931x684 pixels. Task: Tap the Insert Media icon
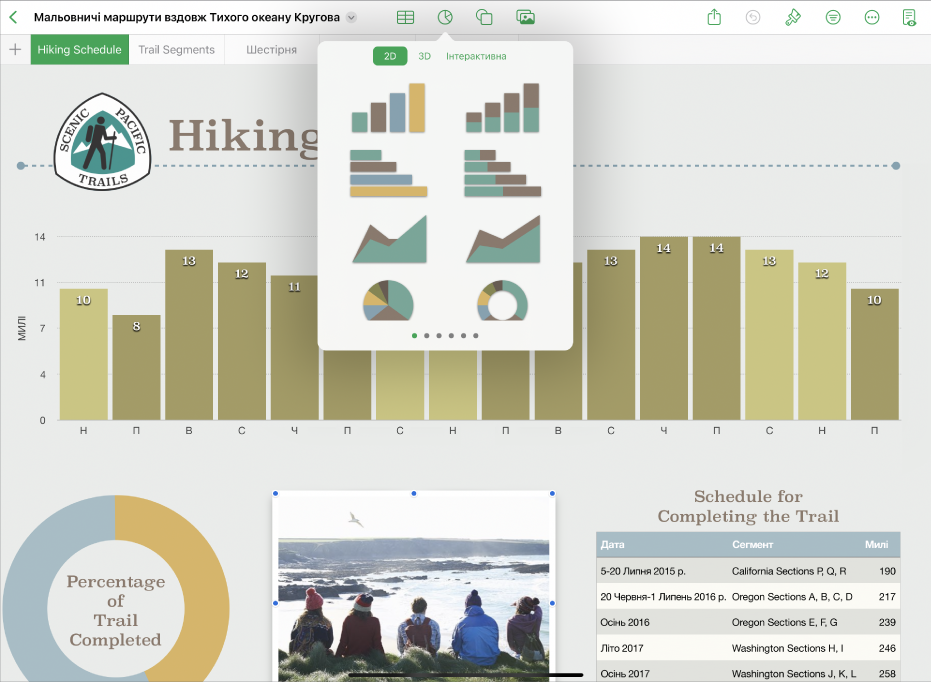pyautogui.click(x=525, y=17)
